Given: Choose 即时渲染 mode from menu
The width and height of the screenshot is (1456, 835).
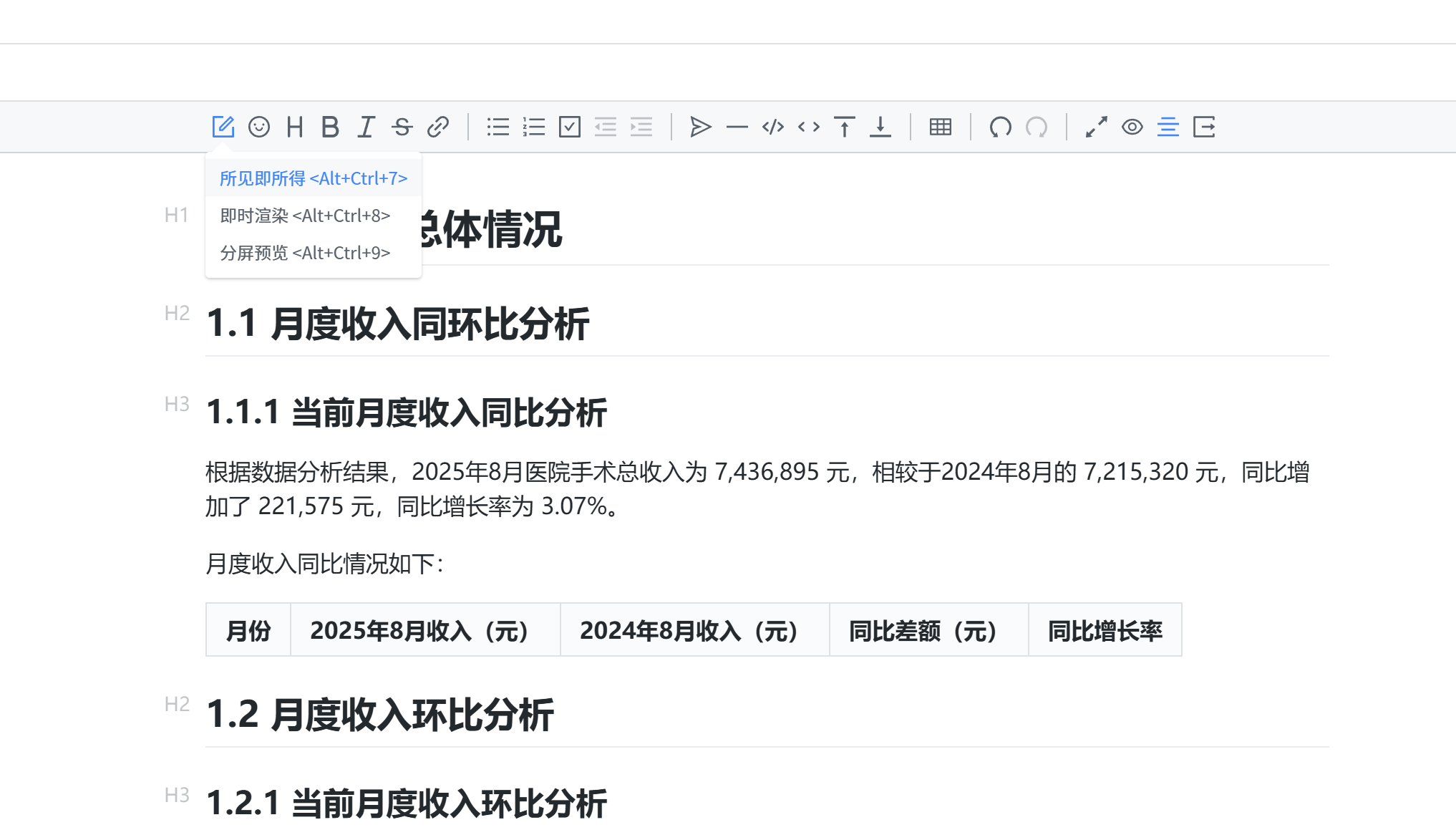Looking at the screenshot, I should tap(305, 216).
